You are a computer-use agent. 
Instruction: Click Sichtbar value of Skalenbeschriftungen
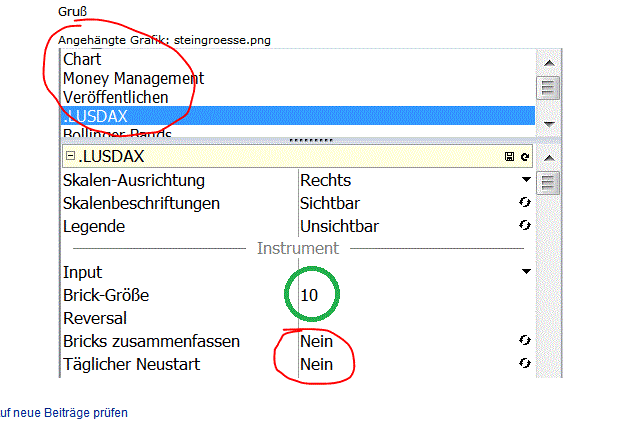click(x=330, y=204)
